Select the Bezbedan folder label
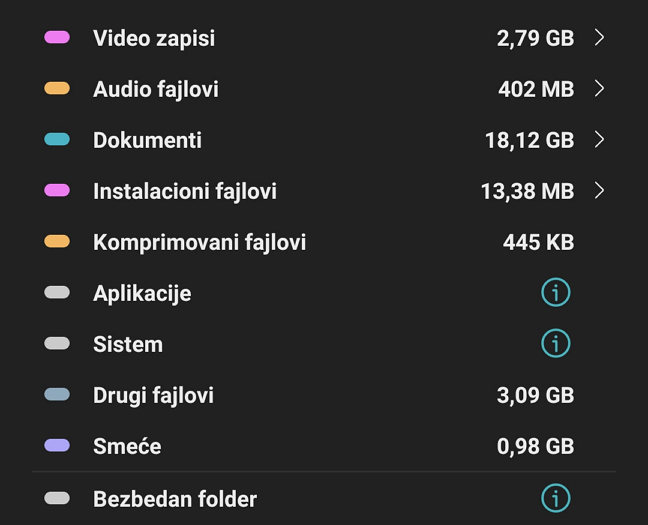The height and width of the screenshot is (525, 648). tap(175, 498)
